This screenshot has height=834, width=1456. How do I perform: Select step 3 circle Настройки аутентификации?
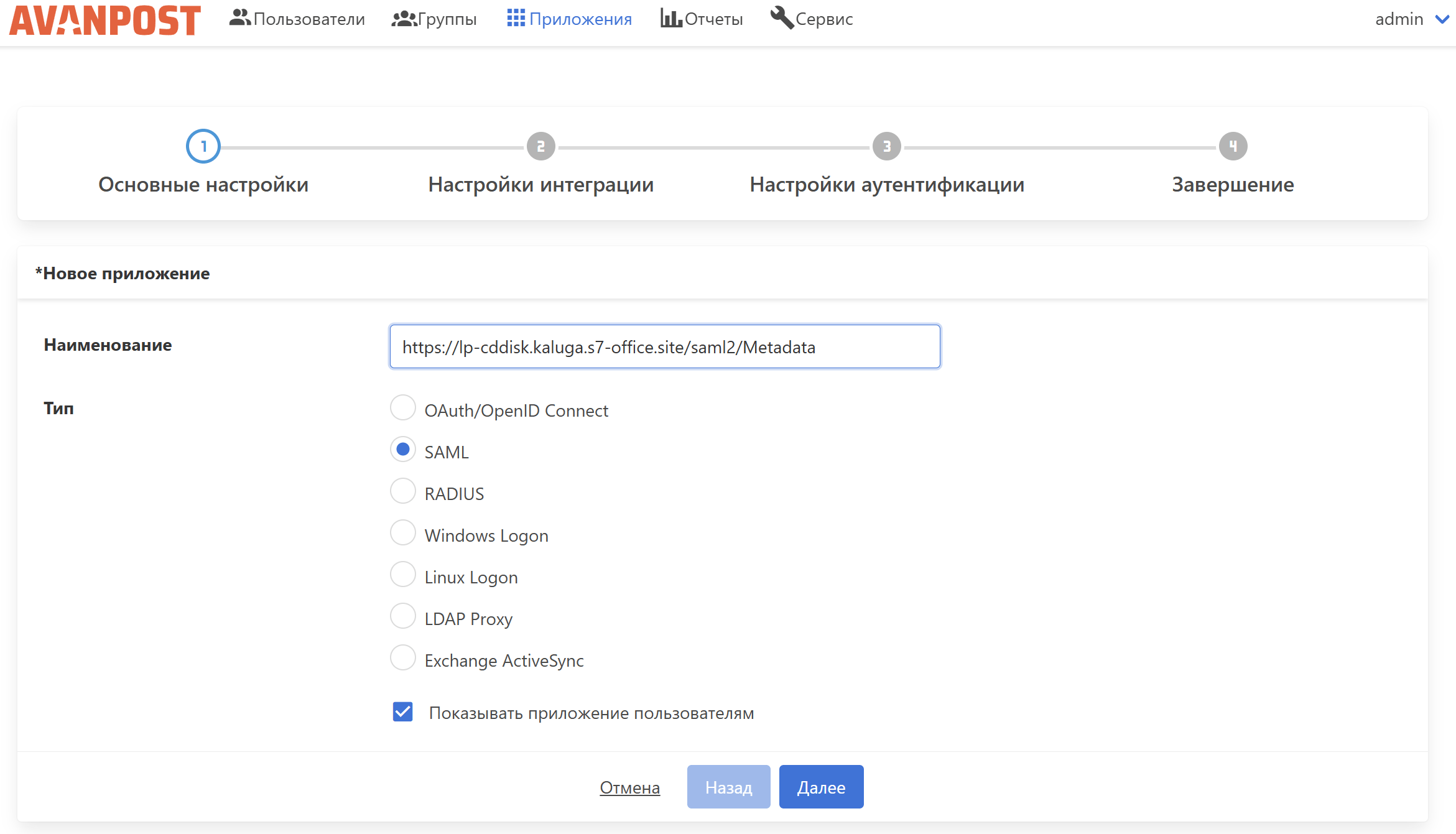pos(887,146)
